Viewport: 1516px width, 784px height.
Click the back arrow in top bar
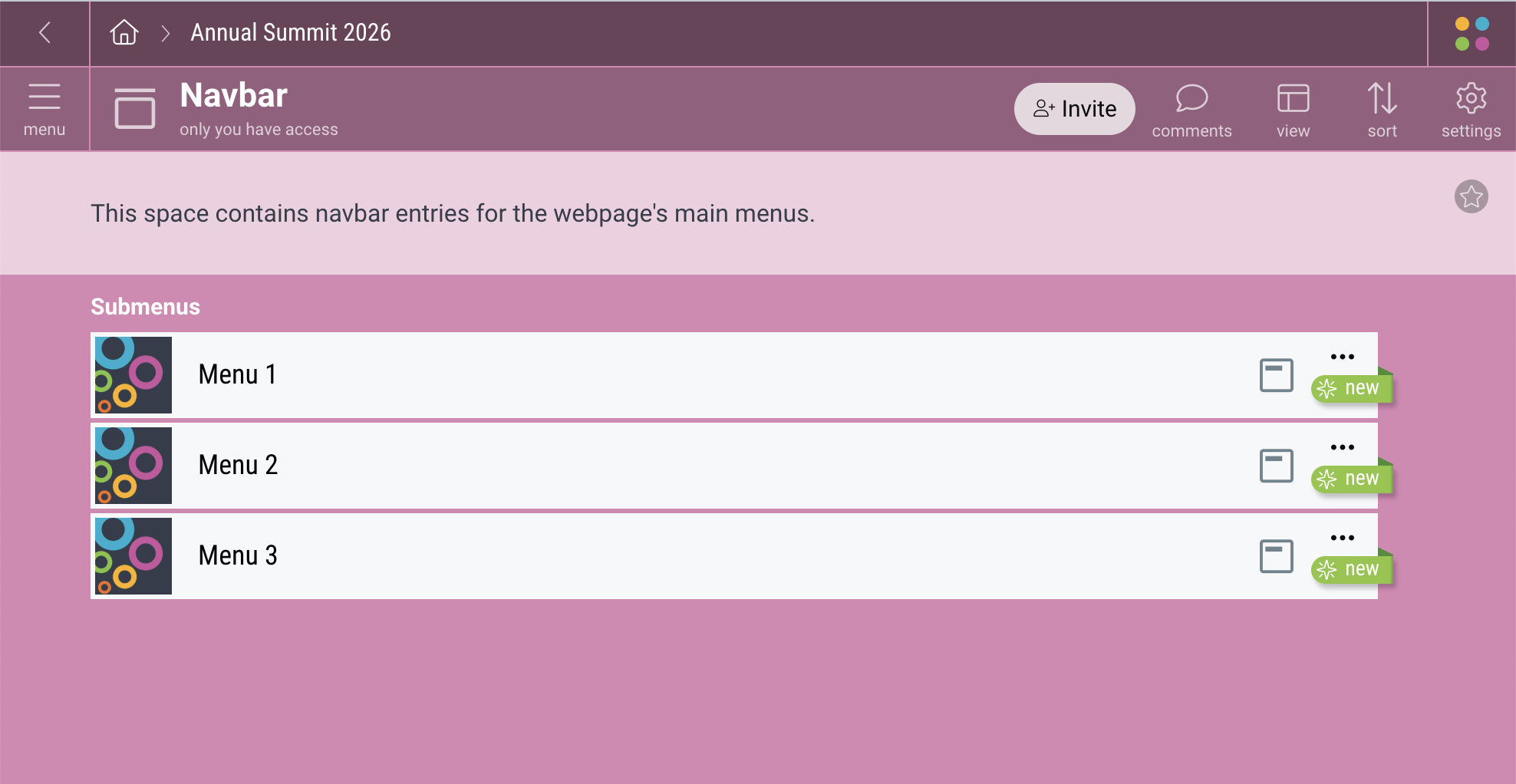(44, 33)
